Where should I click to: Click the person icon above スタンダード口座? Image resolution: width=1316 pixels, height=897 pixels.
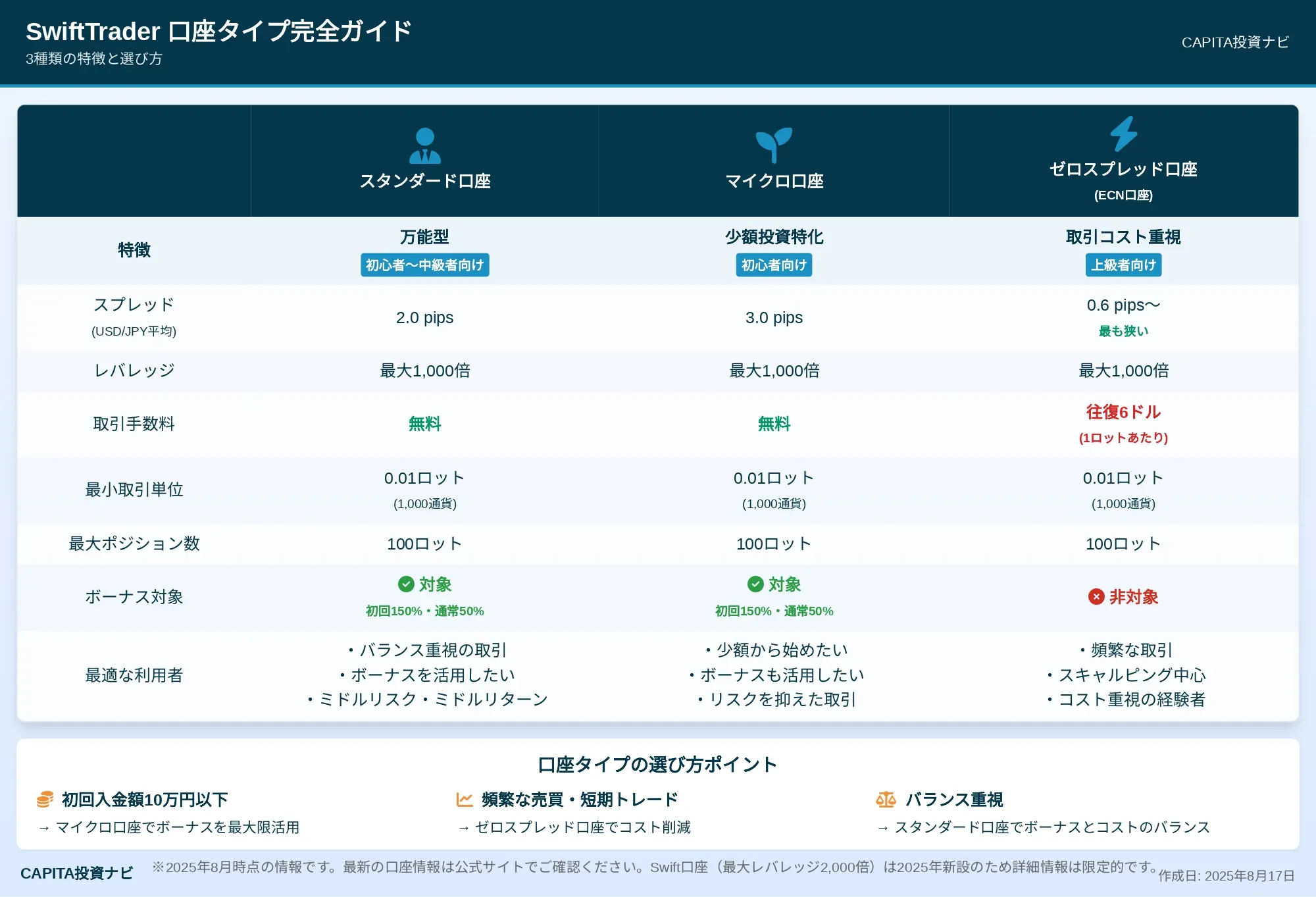click(425, 146)
